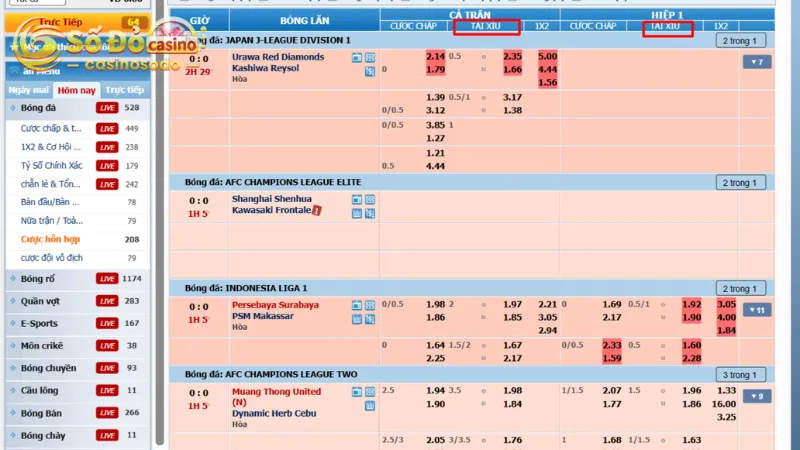Click team name Urawa Red Diamonds
Screen dimensions: 800x450
(x=278, y=57)
